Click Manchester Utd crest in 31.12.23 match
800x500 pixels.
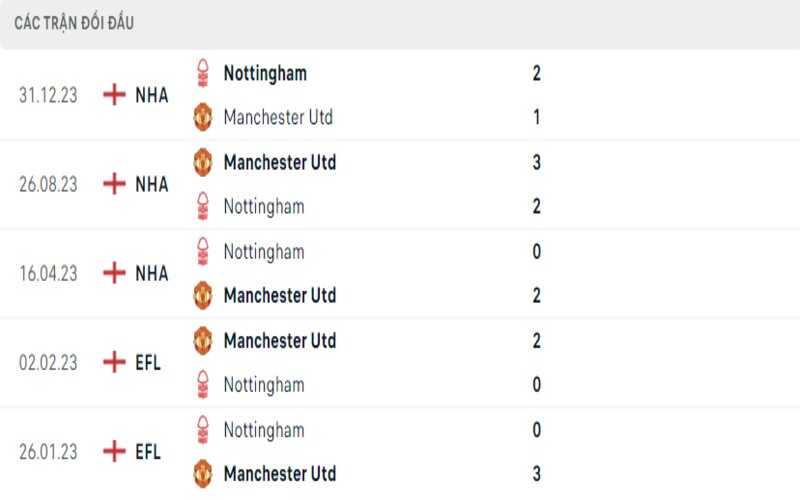pyautogui.click(x=203, y=117)
